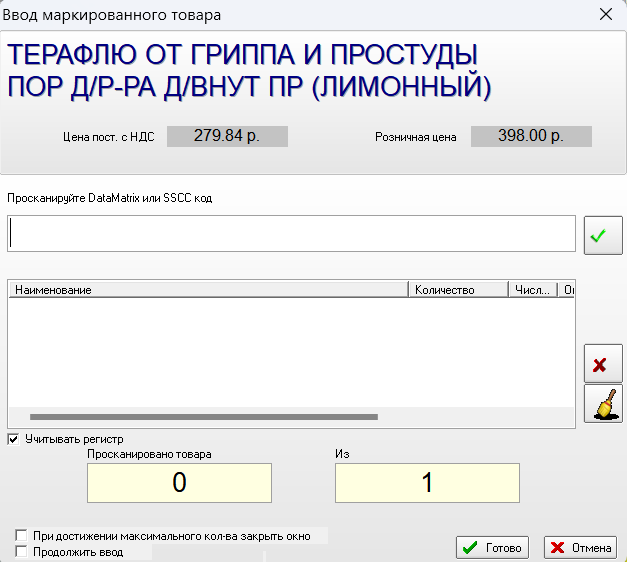This screenshot has width=627, height=562.
Task: Confirm scanned code with green checkmark button
Action: (603, 235)
